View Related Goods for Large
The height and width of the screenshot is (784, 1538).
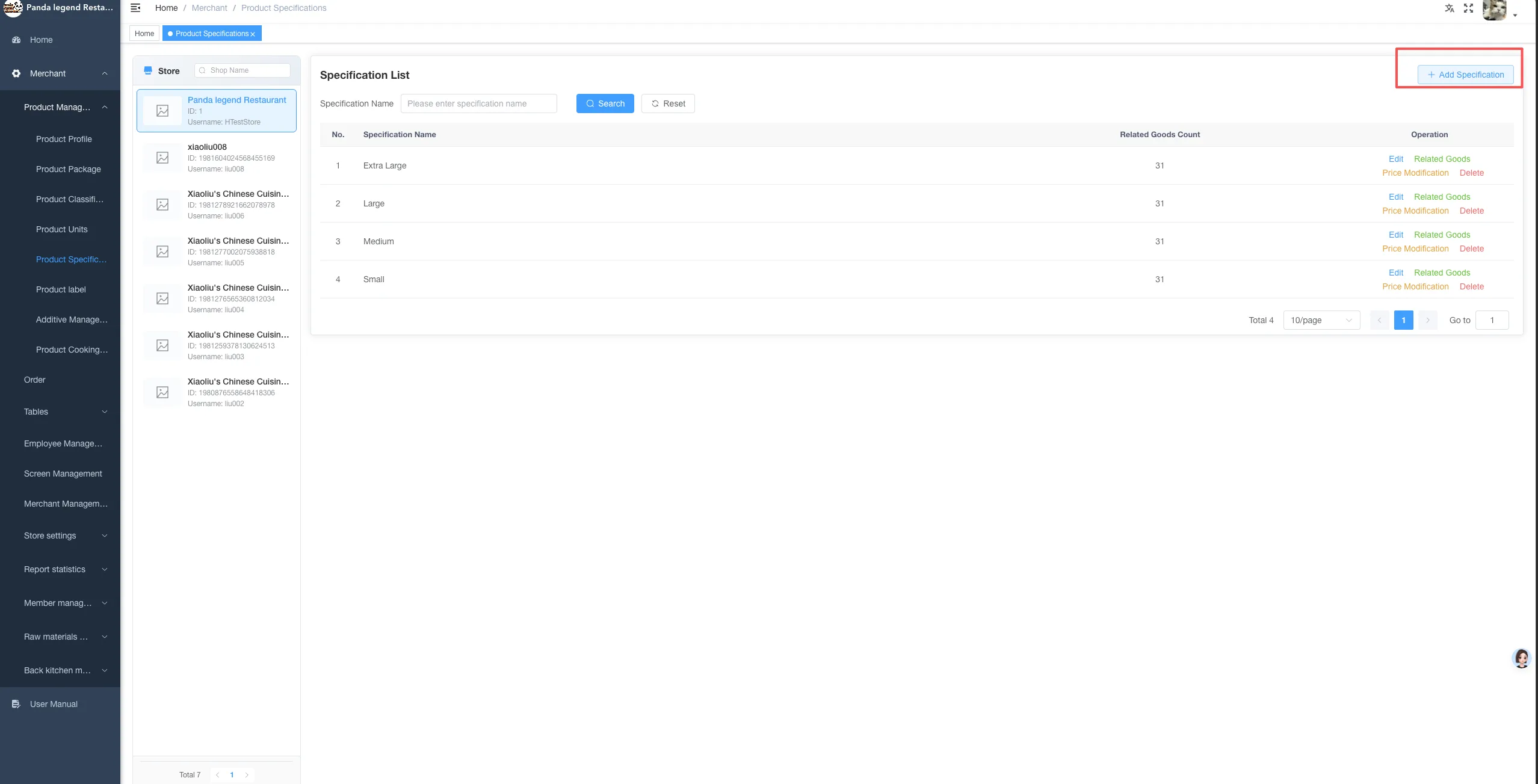(x=1442, y=197)
